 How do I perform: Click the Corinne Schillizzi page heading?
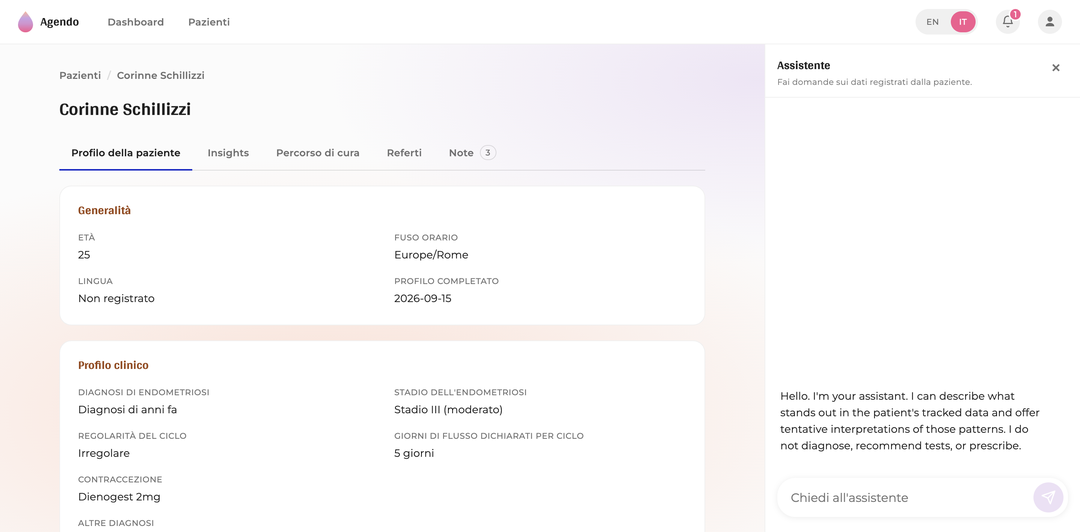[125, 110]
